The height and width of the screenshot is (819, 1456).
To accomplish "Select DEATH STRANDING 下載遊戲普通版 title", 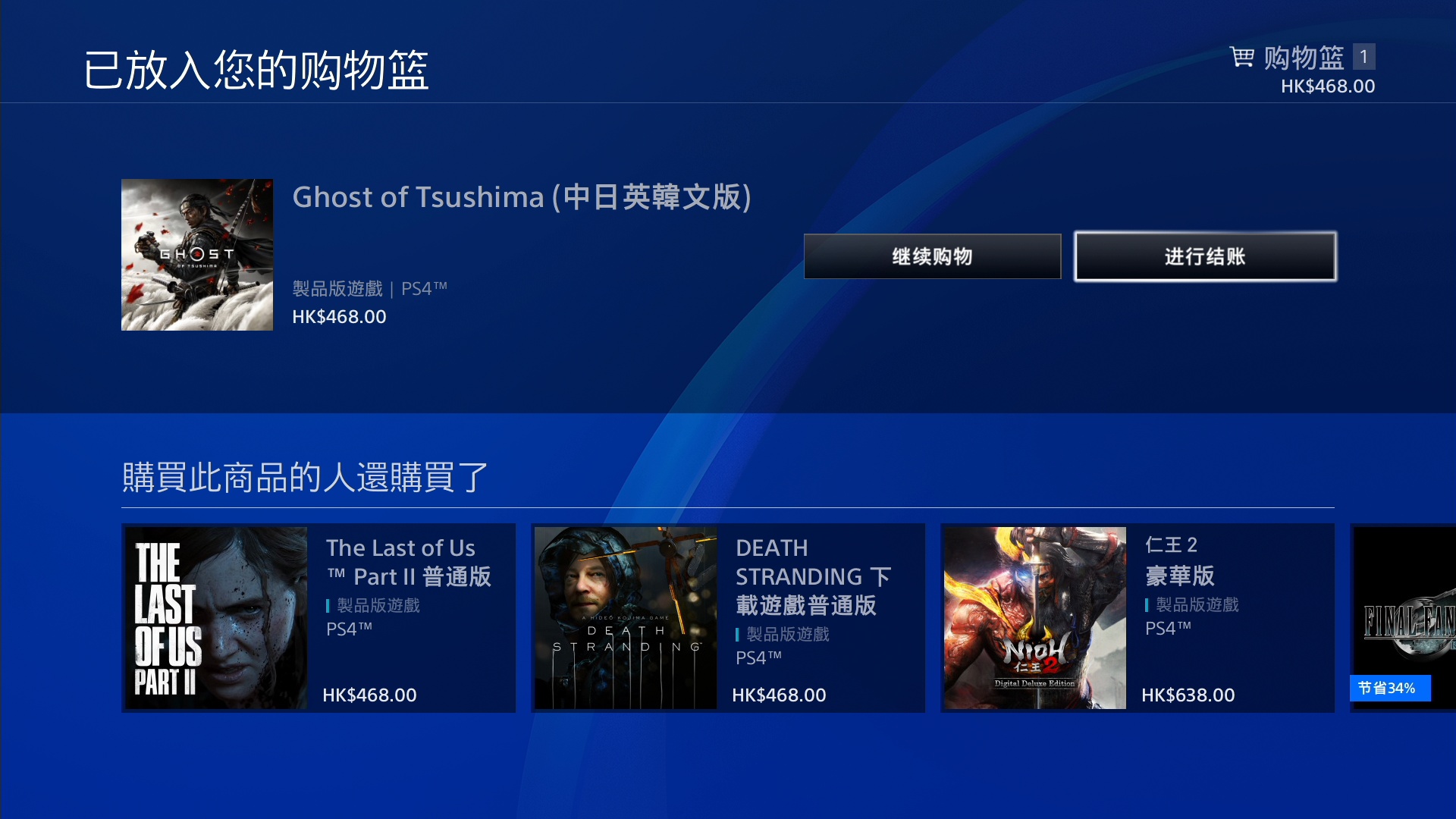I will (x=812, y=576).
